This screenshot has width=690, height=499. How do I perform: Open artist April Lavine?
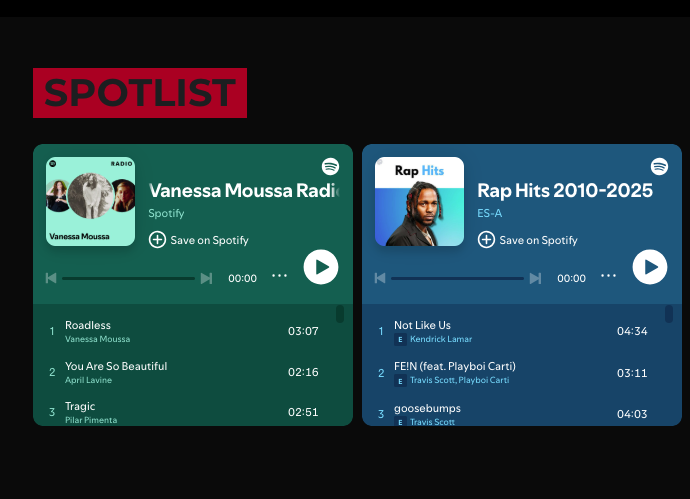click(88, 380)
